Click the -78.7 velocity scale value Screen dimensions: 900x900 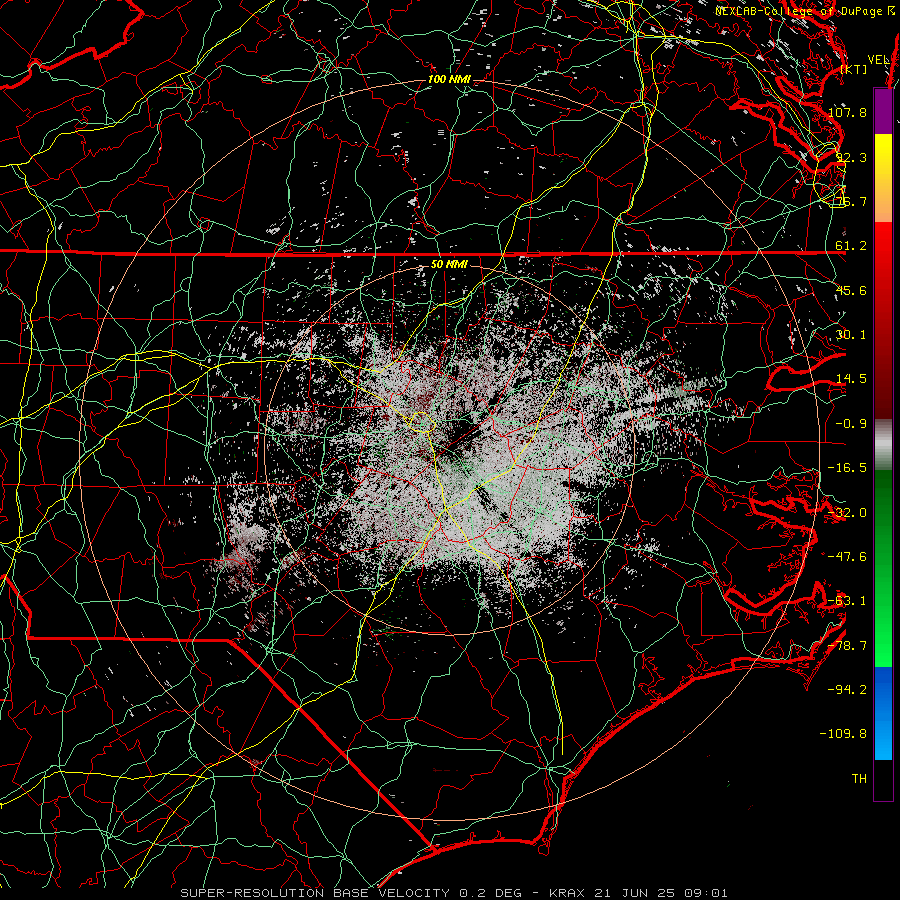tap(847, 646)
